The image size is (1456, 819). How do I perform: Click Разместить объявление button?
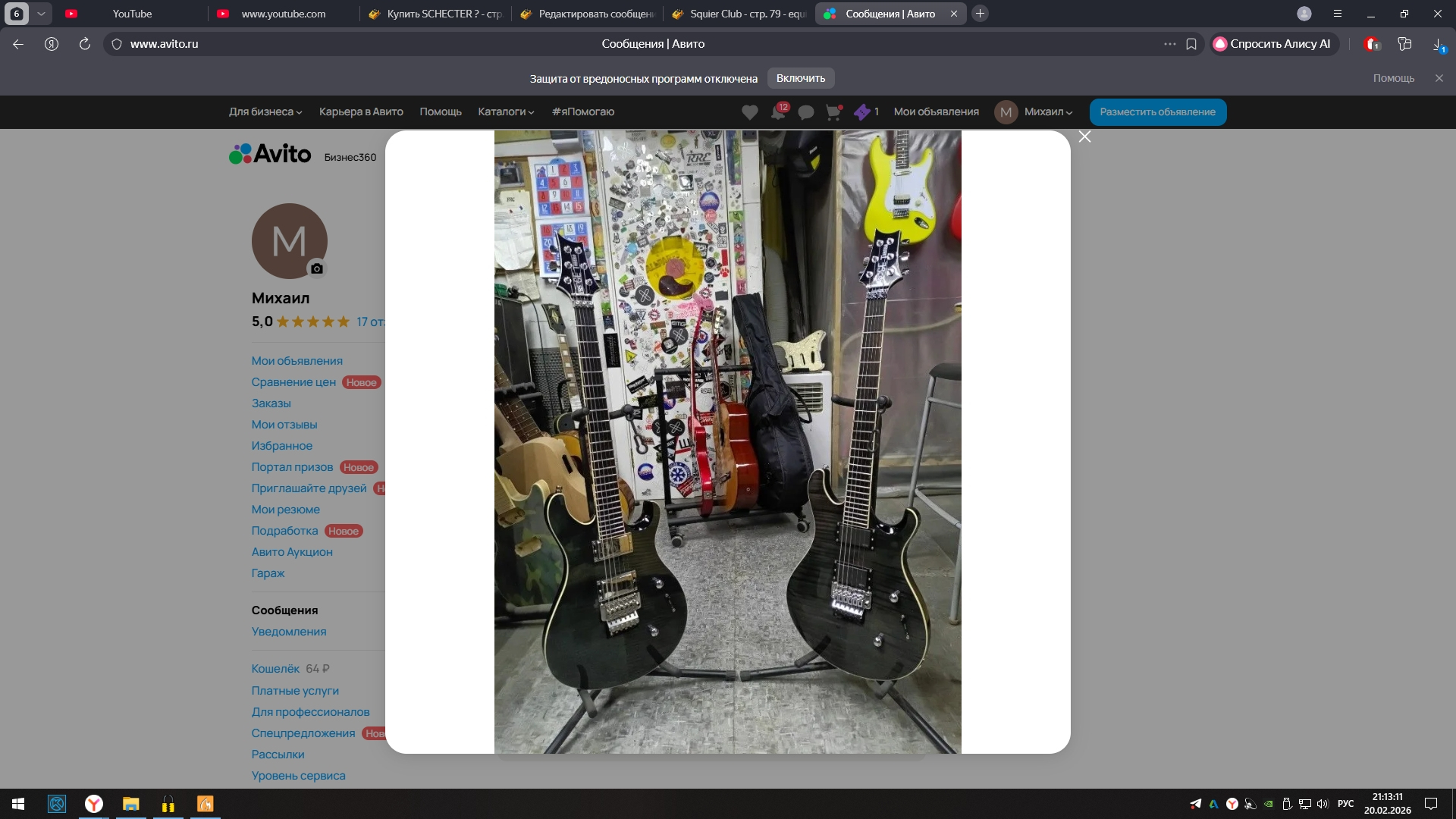[x=1157, y=111]
